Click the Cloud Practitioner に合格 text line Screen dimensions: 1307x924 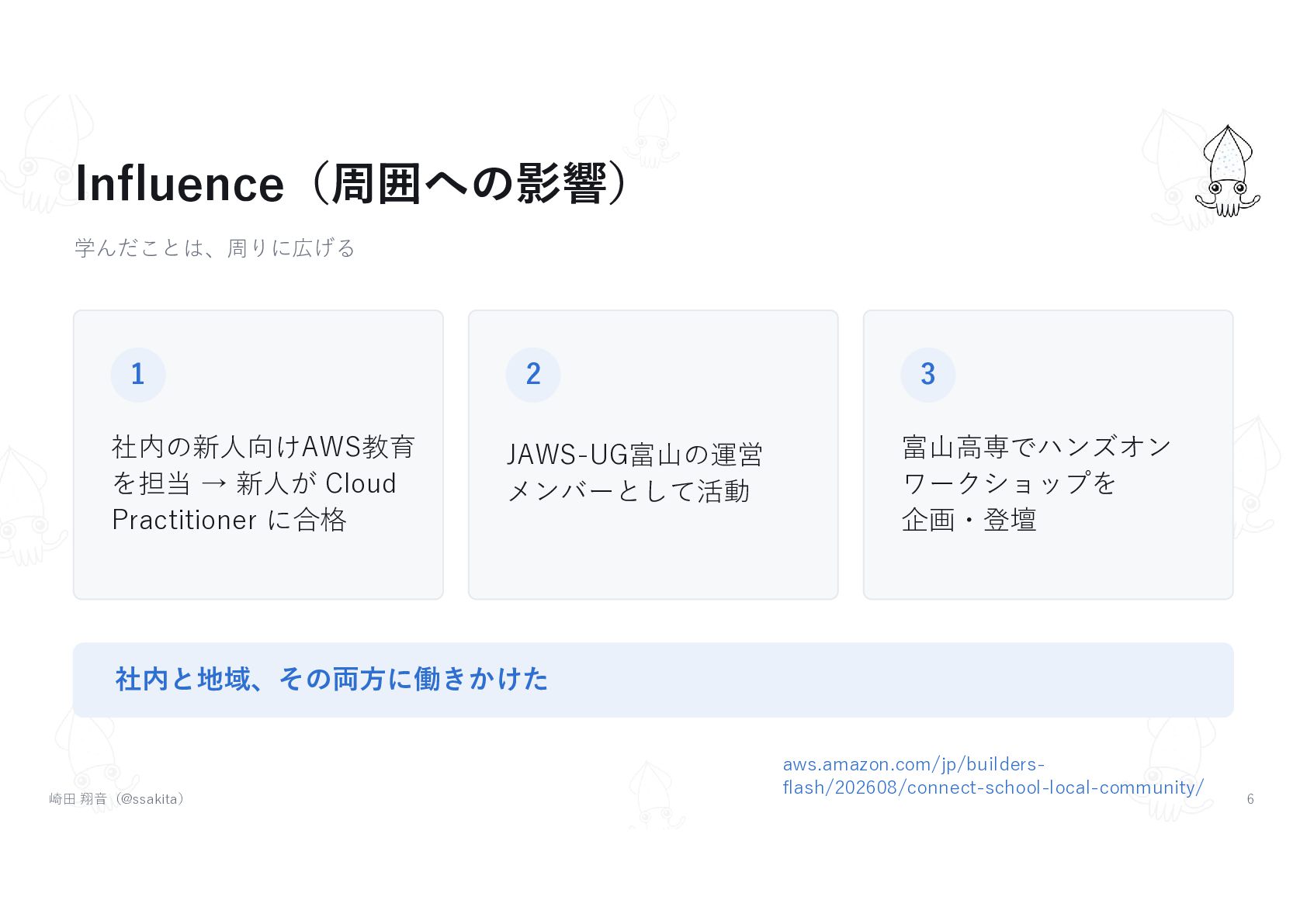click(x=230, y=520)
